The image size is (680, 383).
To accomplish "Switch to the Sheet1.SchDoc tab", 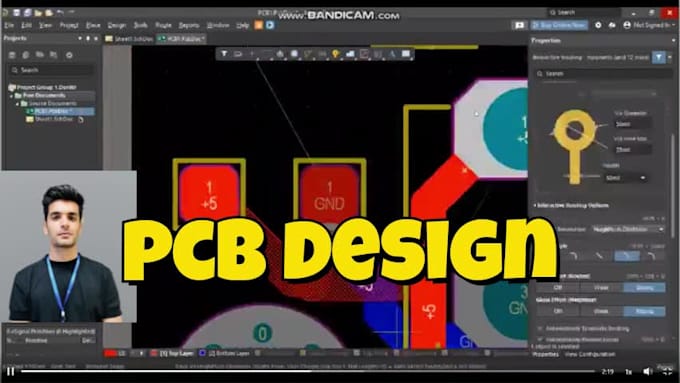I will click(x=129, y=39).
